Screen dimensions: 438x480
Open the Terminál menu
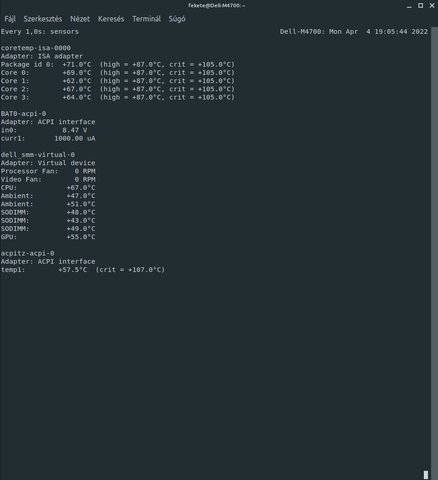coord(146,19)
